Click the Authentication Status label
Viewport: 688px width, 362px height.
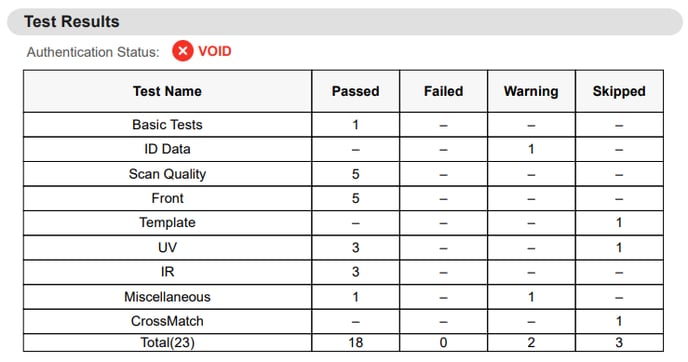click(x=93, y=52)
